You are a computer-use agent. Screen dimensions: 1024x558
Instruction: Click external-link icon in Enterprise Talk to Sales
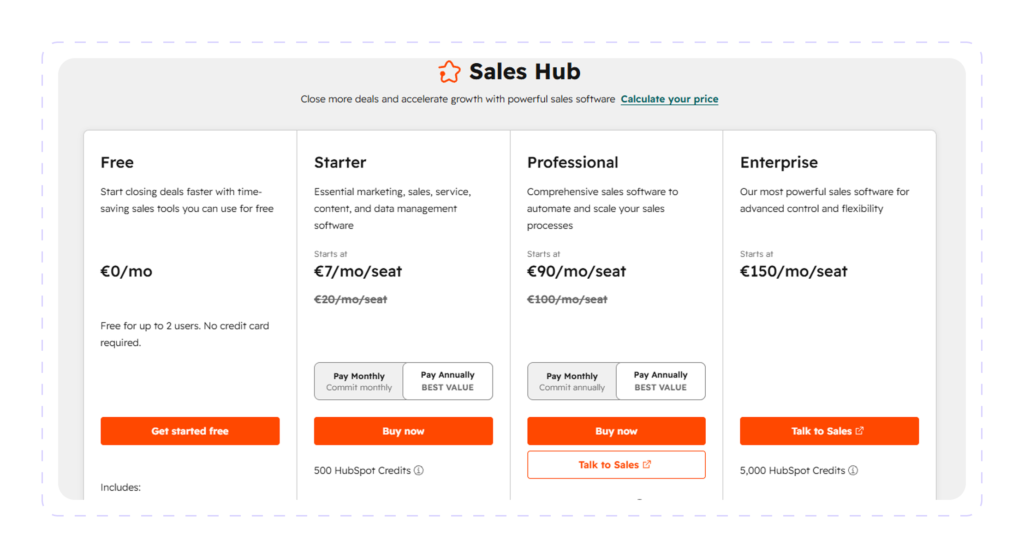859,431
